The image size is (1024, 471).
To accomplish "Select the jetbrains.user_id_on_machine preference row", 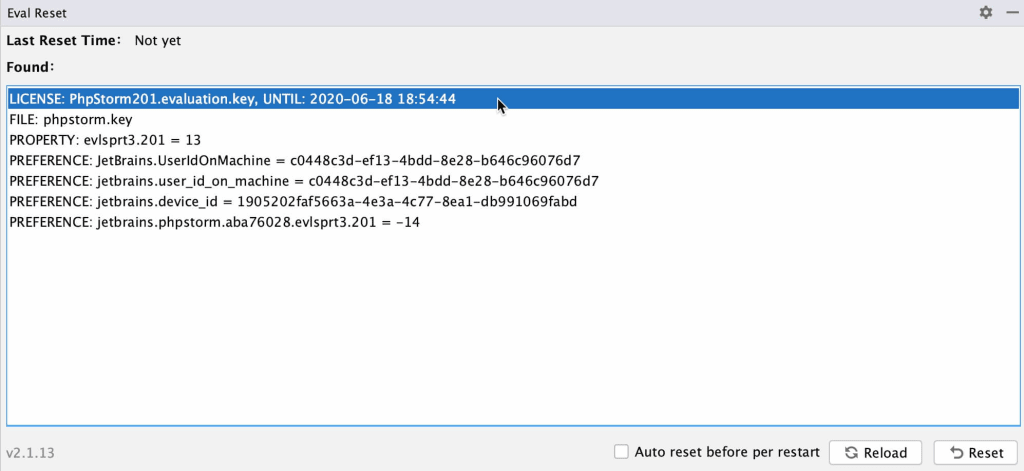I will click(513, 181).
